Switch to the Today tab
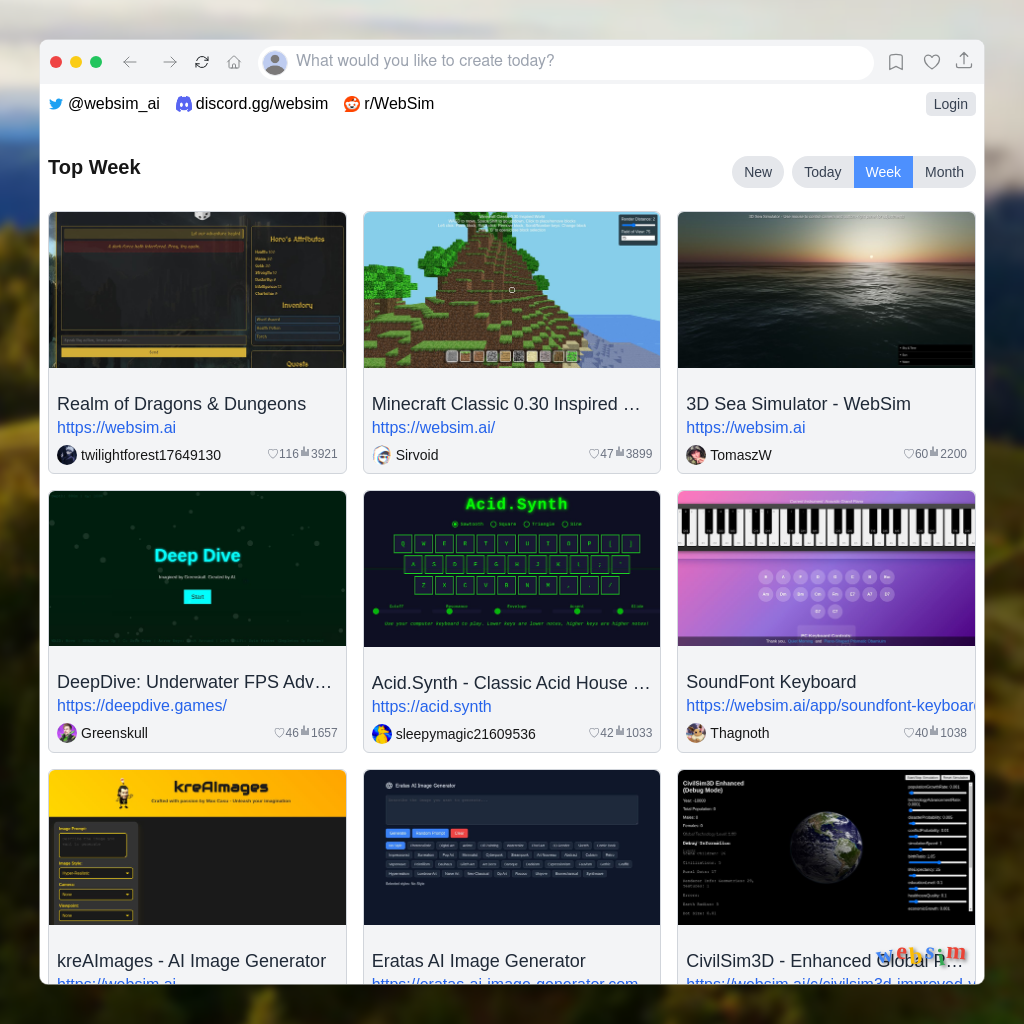Viewport: 1024px width, 1024px height. click(x=822, y=171)
